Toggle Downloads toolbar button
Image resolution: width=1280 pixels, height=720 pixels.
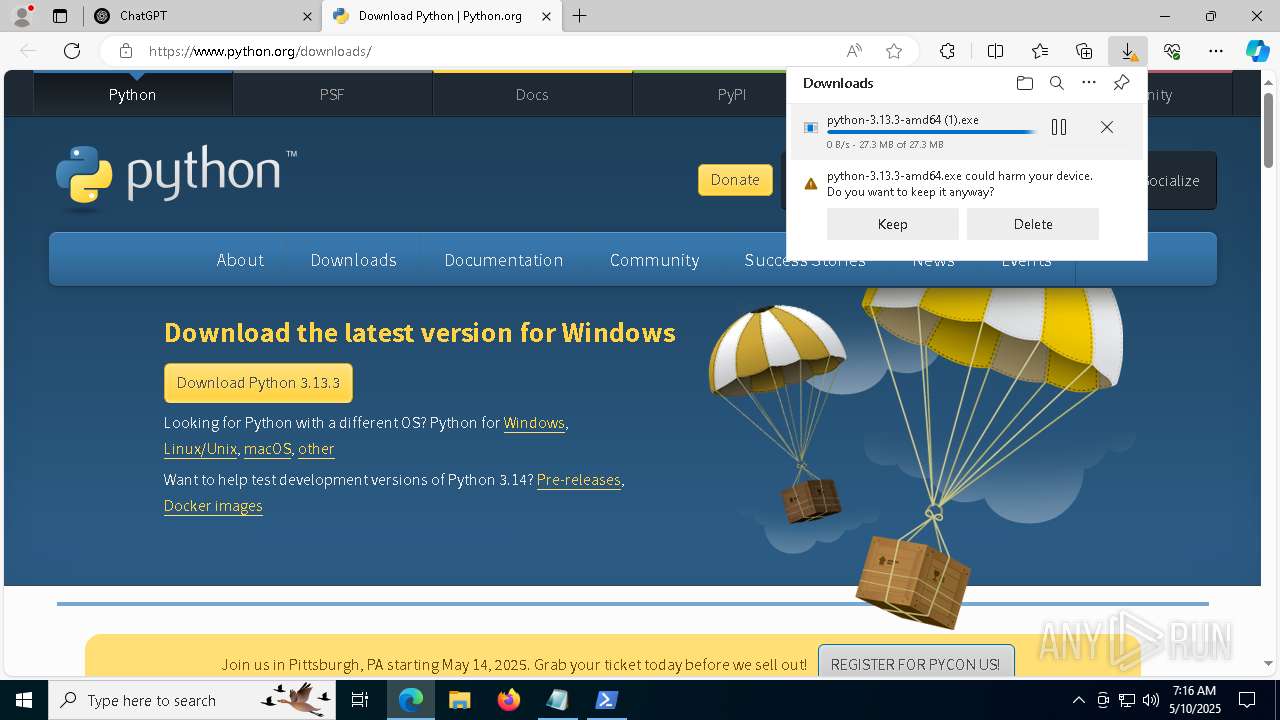1128,51
